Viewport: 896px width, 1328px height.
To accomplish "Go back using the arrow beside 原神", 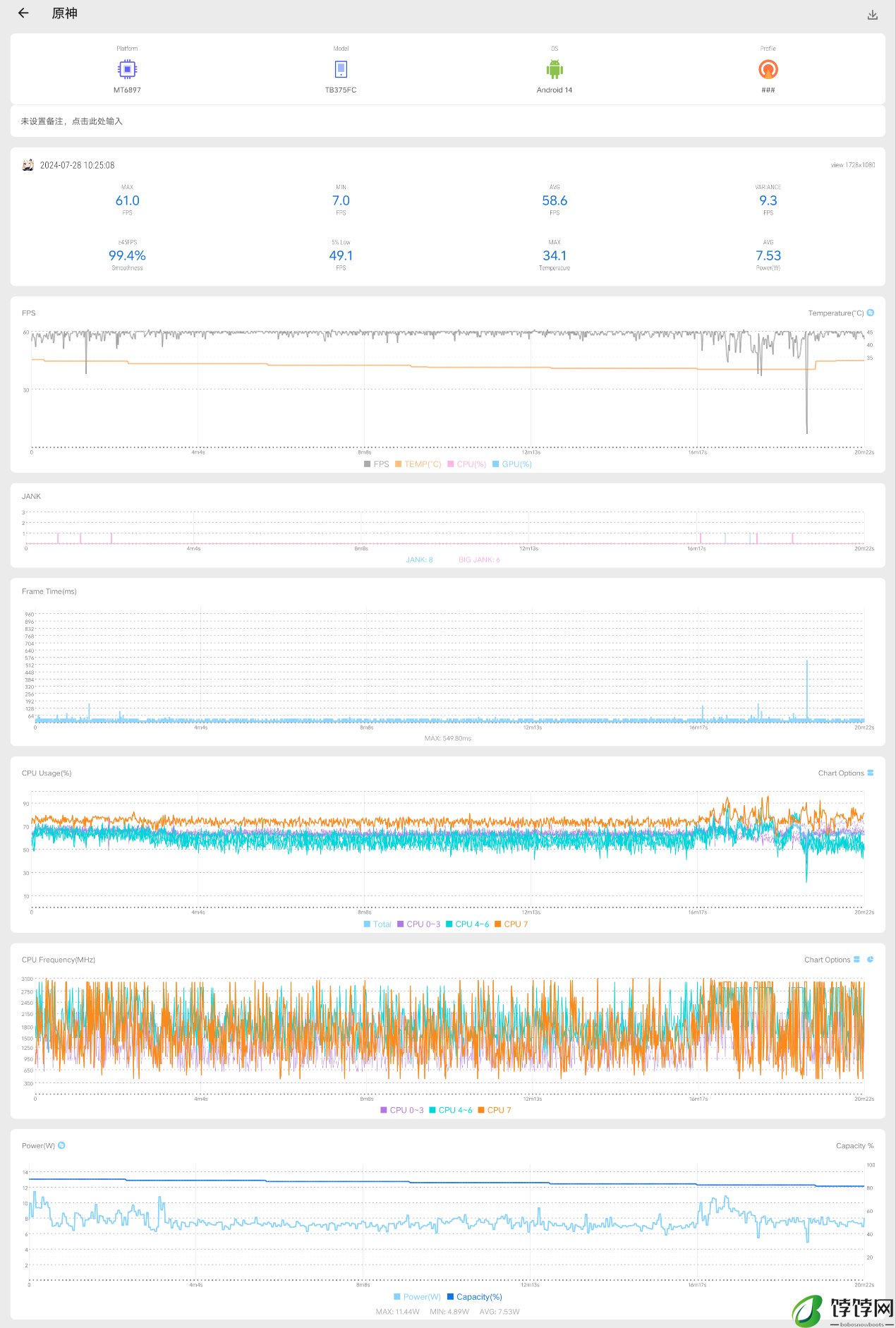I will 23,13.
